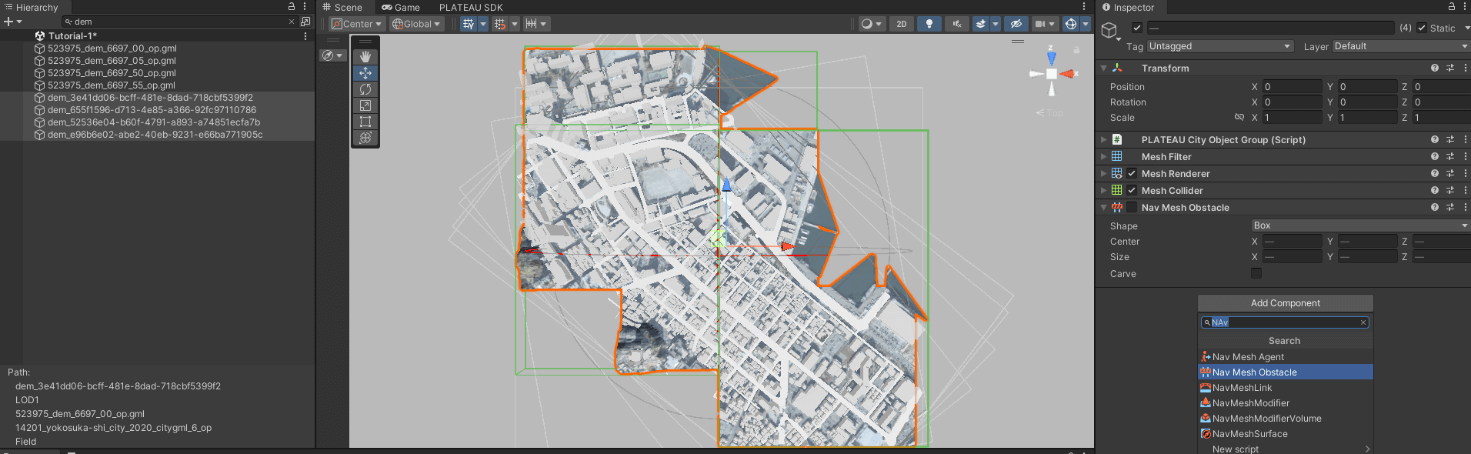Select the Hand view tool
The image size is (1471, 454).
[365, 57]
